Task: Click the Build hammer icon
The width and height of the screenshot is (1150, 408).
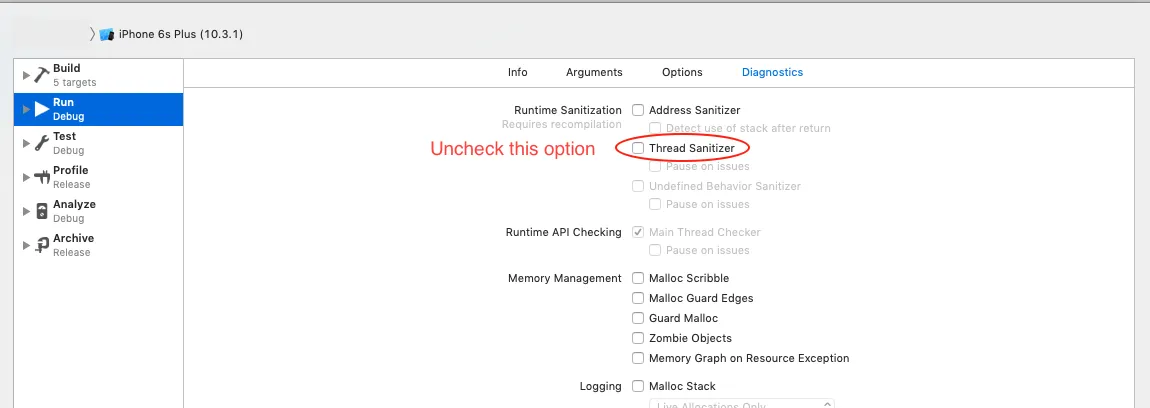Action: tap(41, 75)
